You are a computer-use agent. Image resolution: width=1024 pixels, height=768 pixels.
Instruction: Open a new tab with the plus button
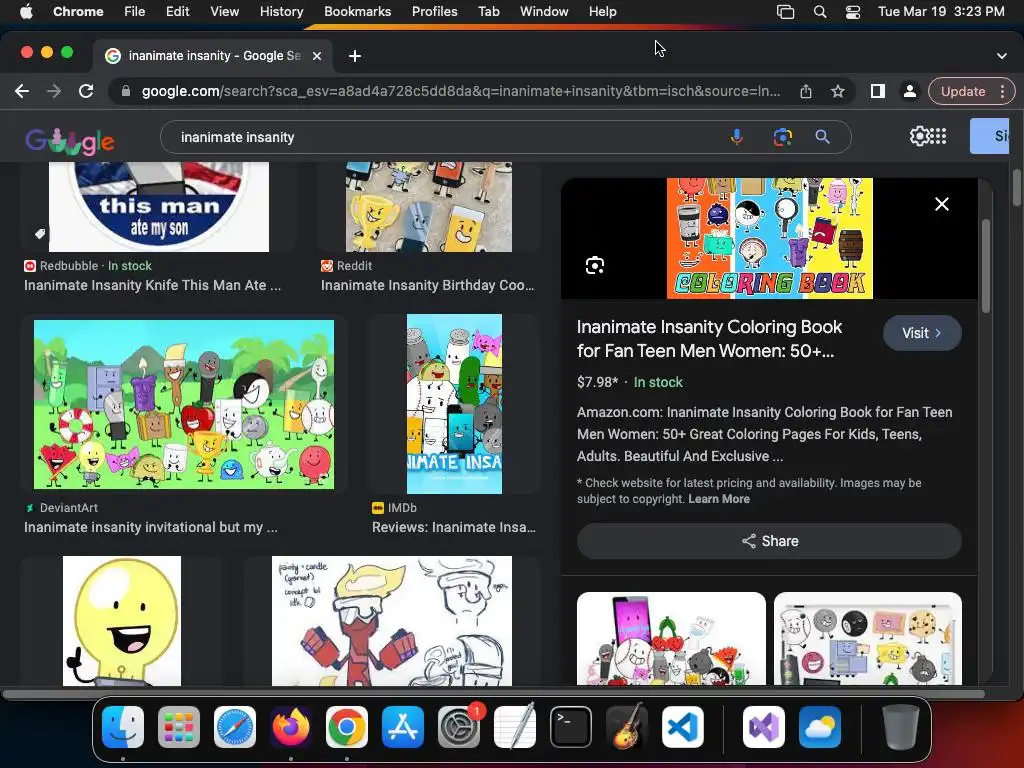tap(355, 56)
